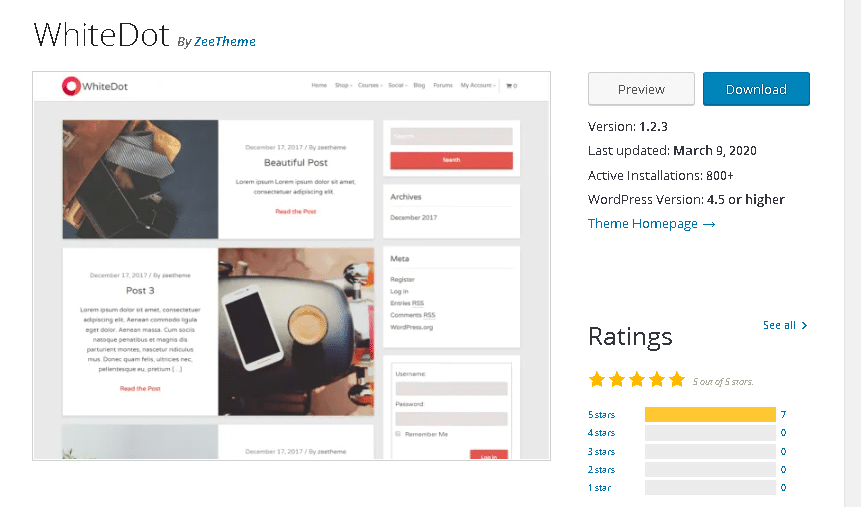This screenshot has height=507, width=861.
Task: Click the 3 stars count of 0
Action: tap(783, 452)
